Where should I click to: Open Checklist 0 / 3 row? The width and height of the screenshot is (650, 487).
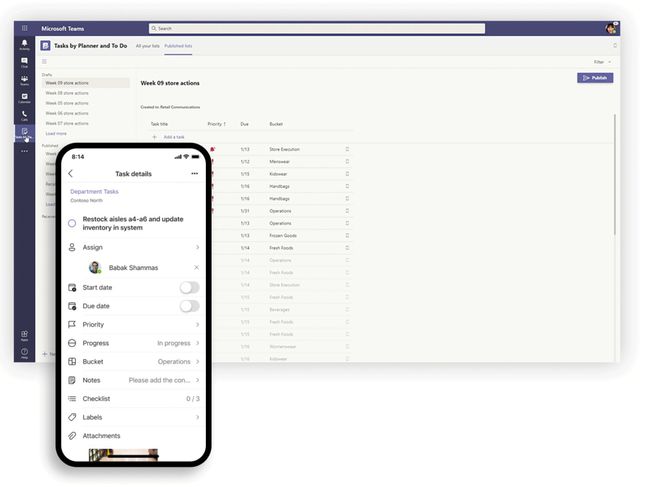click(x=133, y=399)
